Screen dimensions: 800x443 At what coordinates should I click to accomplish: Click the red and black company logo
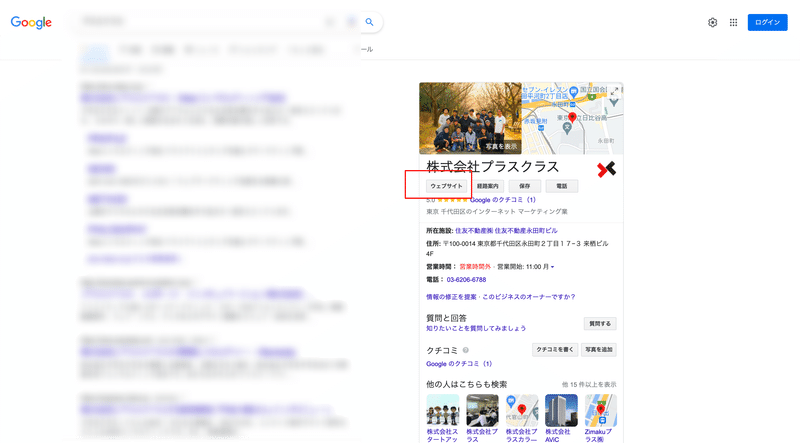point(606,169)
